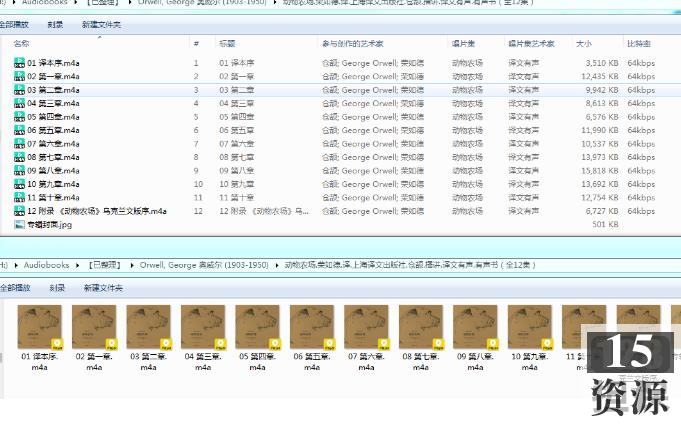This screenshot has height=424, width=681.
Task: Select the 08 第七章.m4a file icon
Action: [19, 157]
